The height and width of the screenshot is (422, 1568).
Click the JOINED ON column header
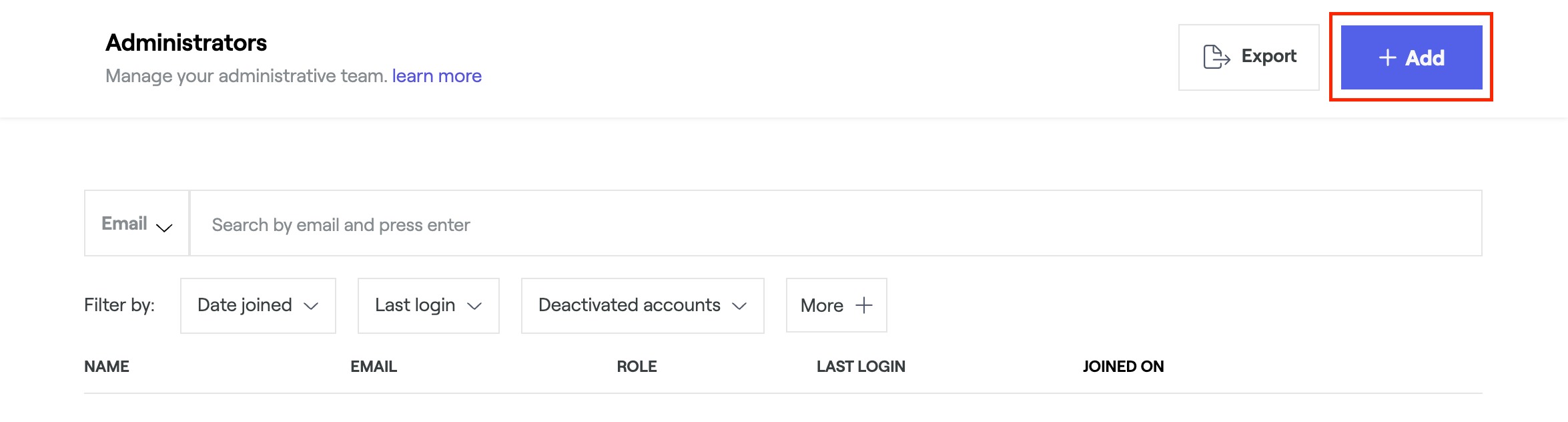point(1123,367)
